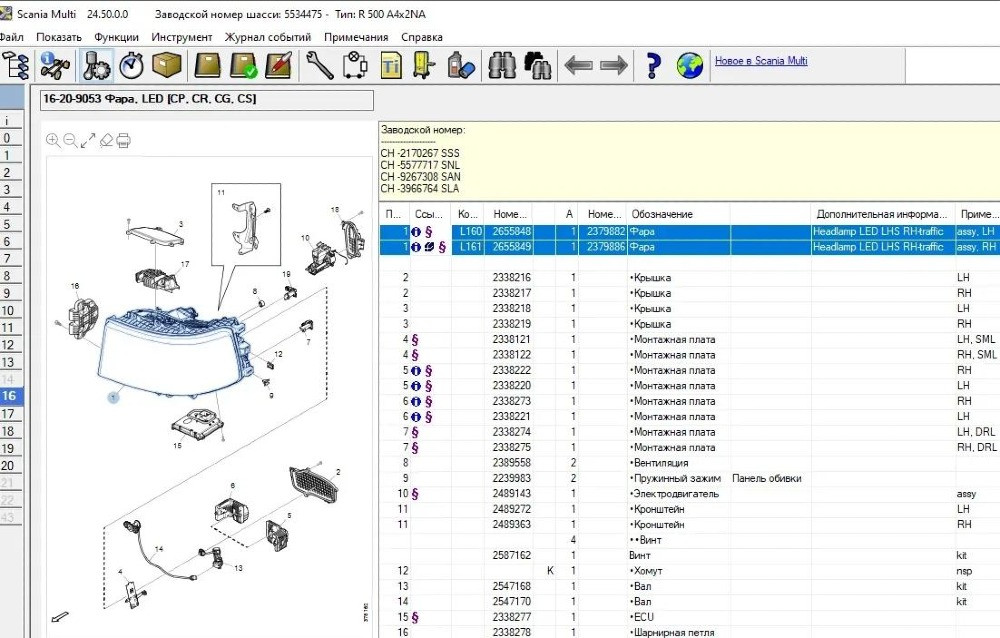Click the cardboard box package icon

pos(166,65)
